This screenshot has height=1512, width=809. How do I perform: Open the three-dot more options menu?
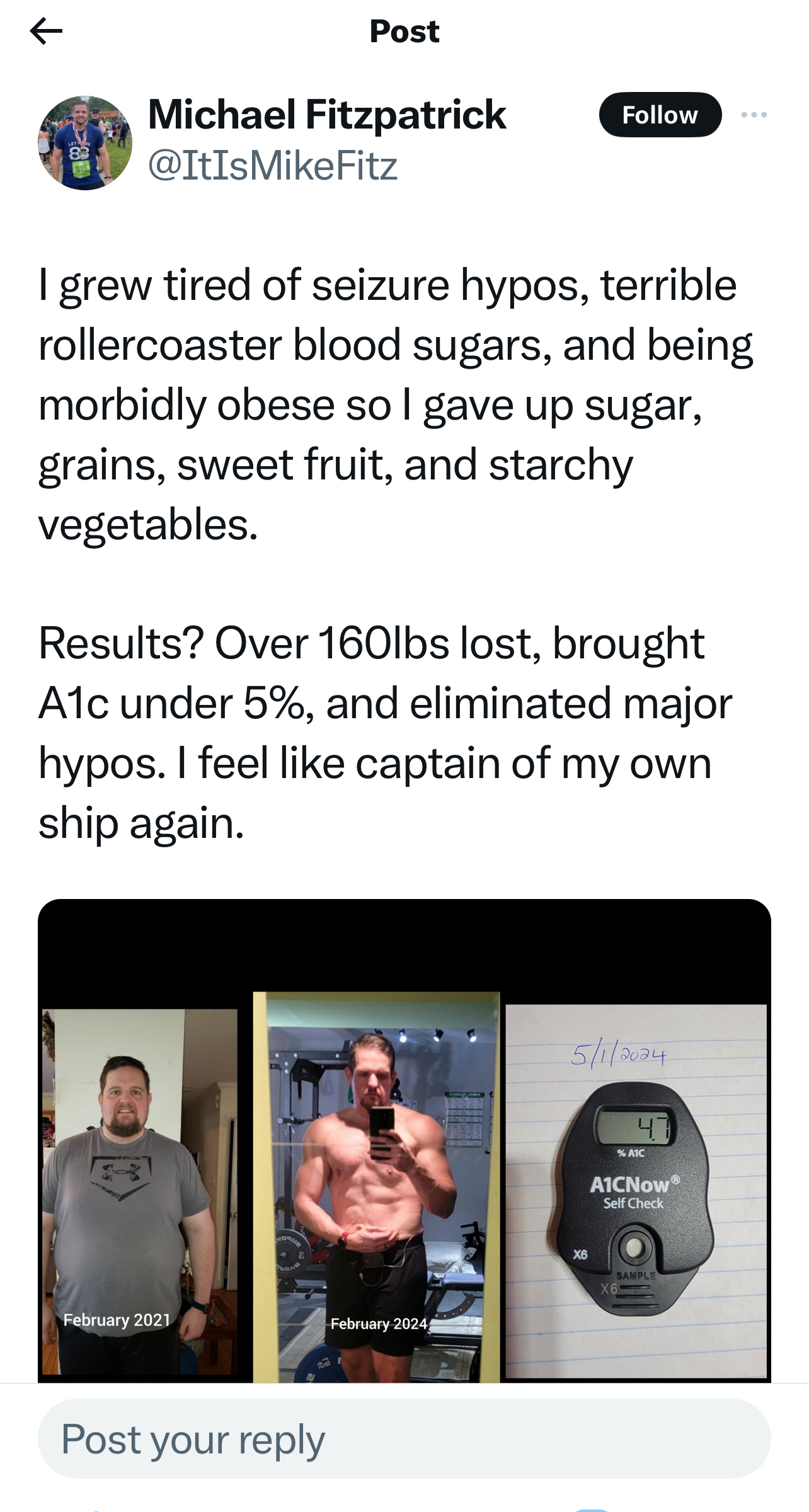point(754,115)
